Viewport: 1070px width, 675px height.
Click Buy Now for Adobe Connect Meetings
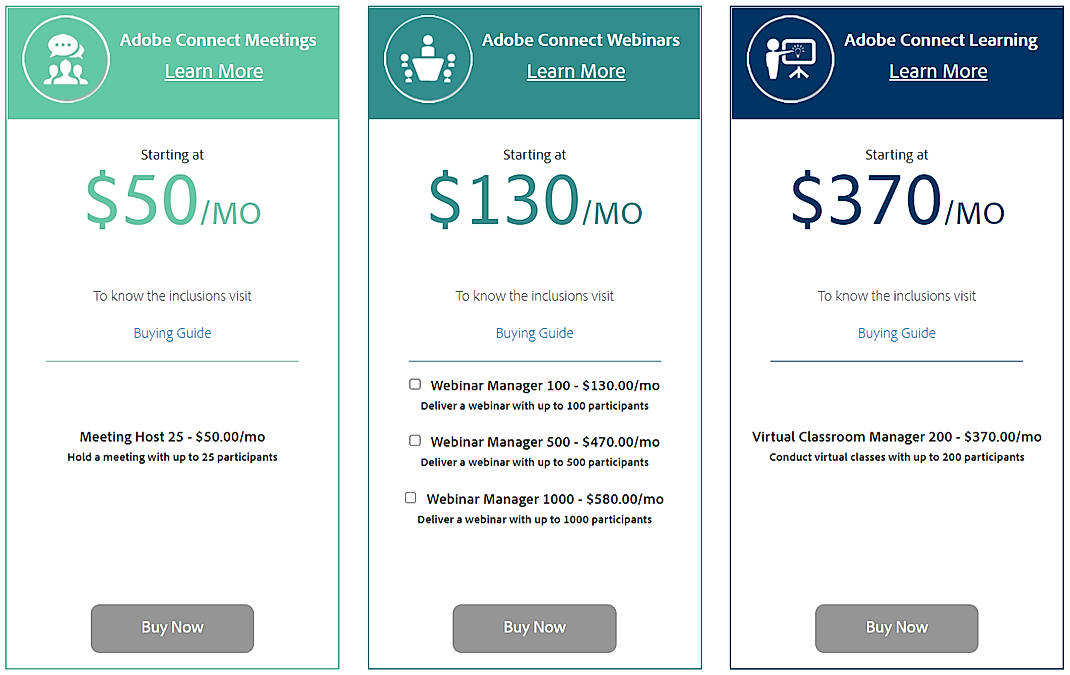[x=172, y=628]
